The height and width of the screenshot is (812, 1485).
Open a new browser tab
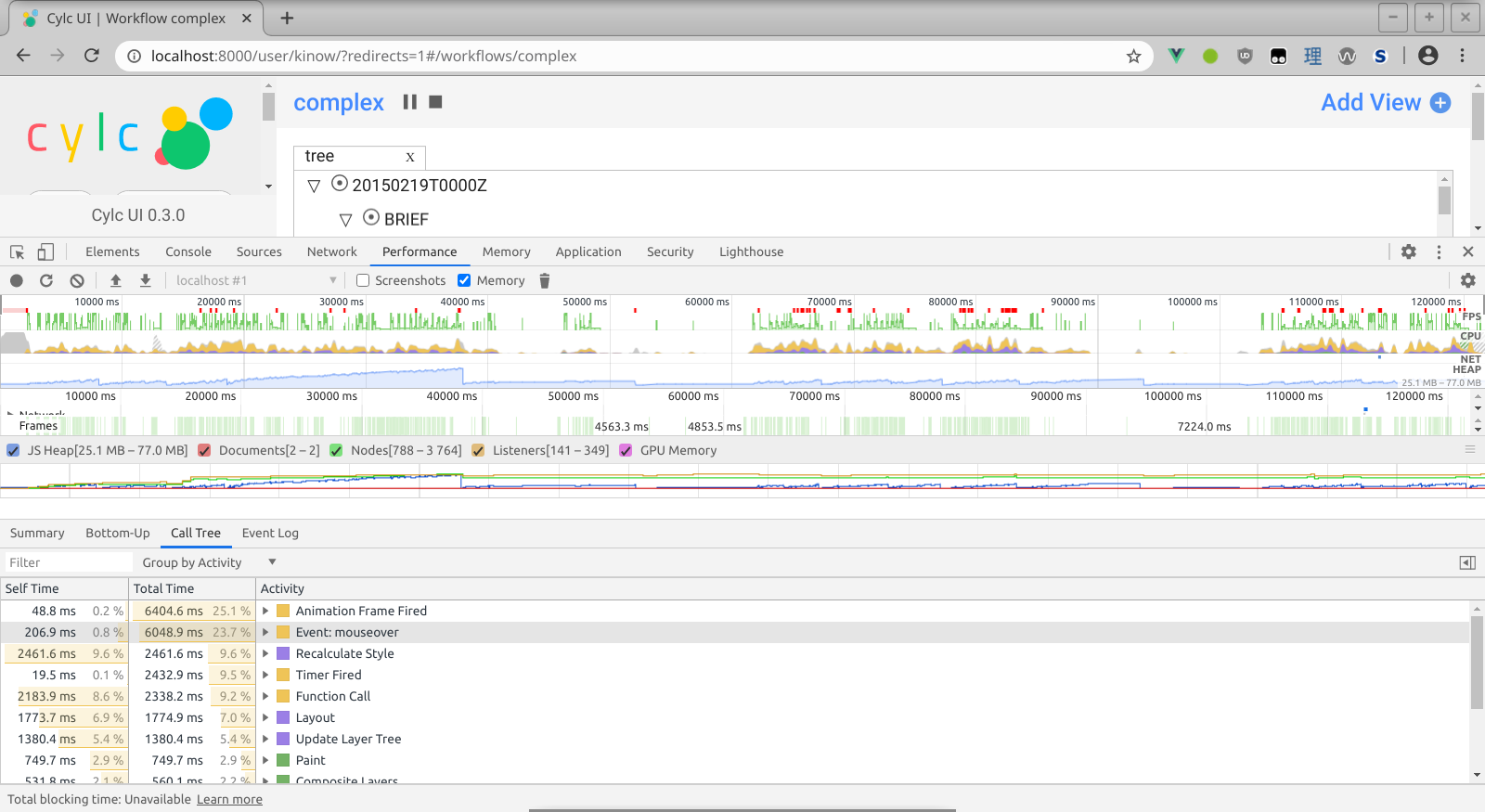[x=287, y=18]
